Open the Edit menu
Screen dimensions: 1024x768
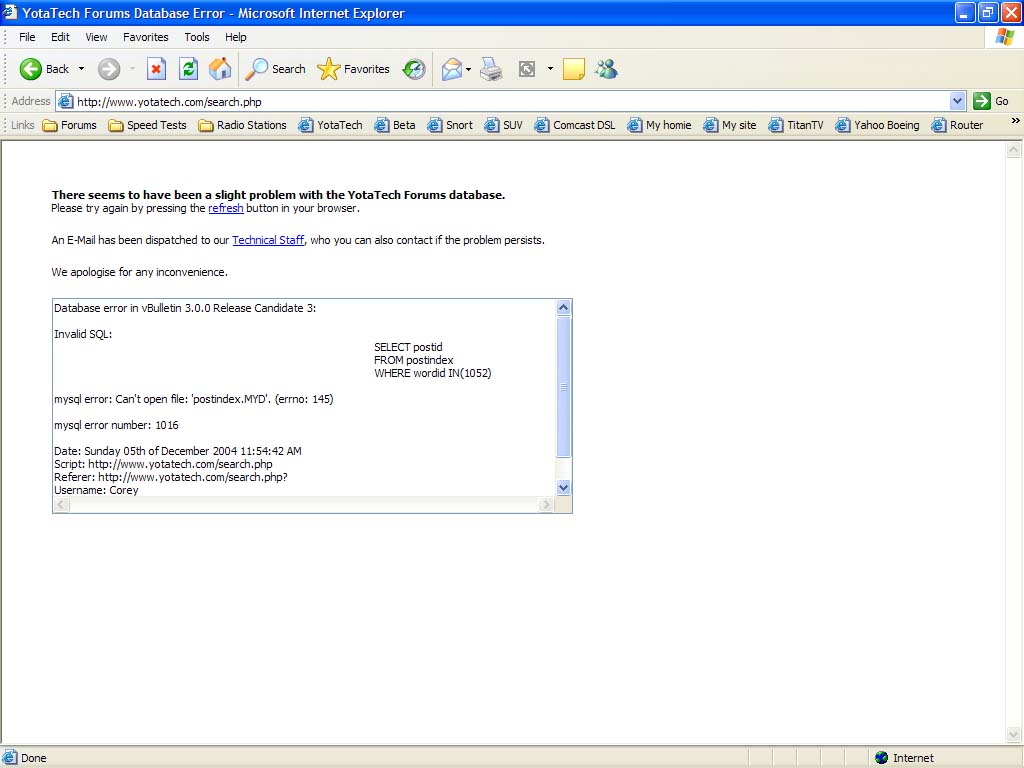click(60, 37)
